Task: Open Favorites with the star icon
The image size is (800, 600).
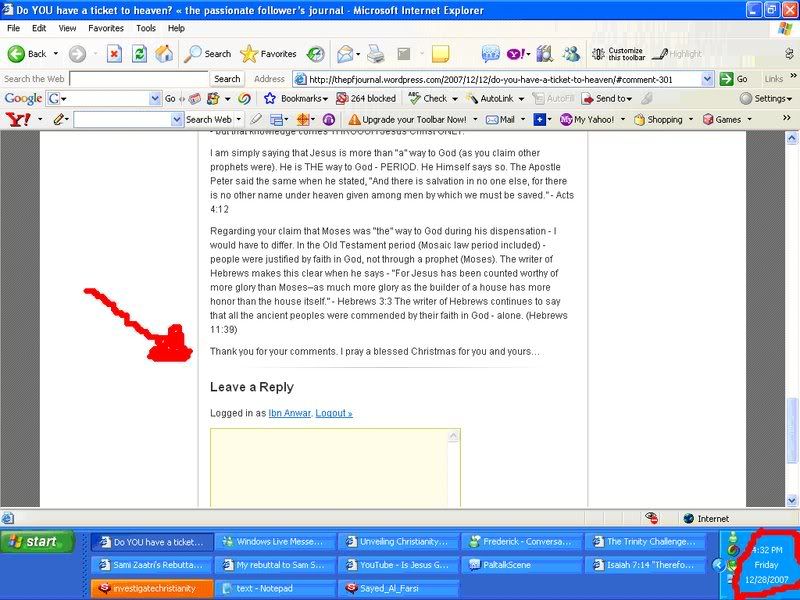Action: (249, 54)
